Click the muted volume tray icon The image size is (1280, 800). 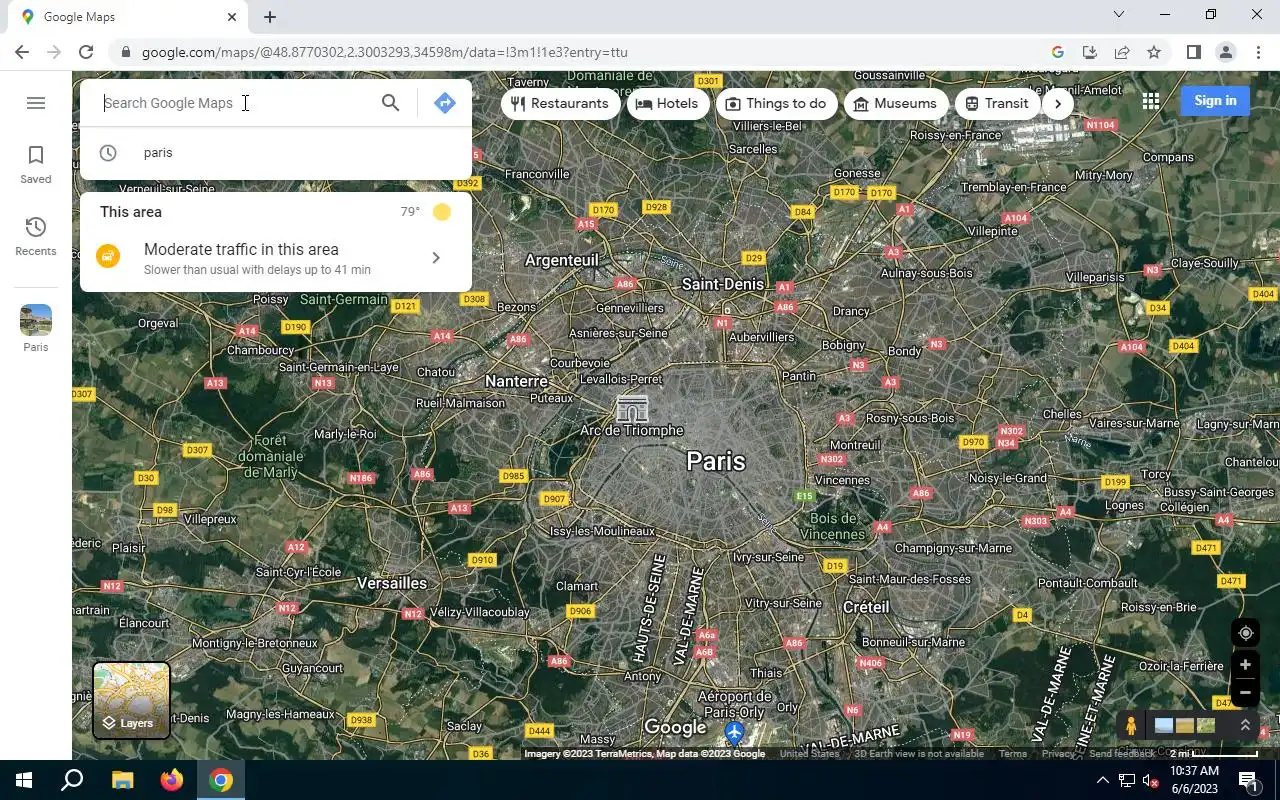[1150, 780]
